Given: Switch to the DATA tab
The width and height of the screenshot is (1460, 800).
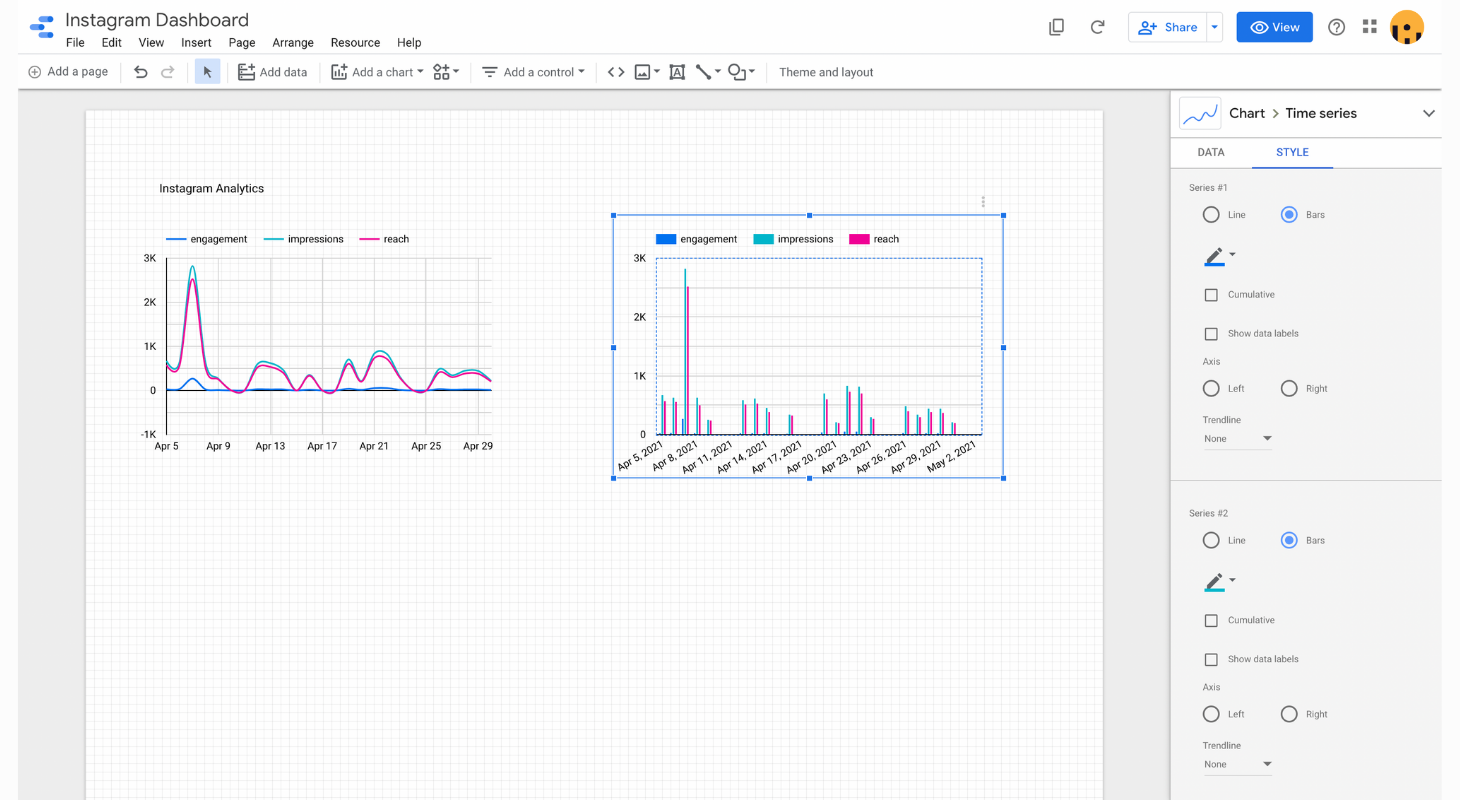Looking at the screenshot, I should pos(1211,152).
